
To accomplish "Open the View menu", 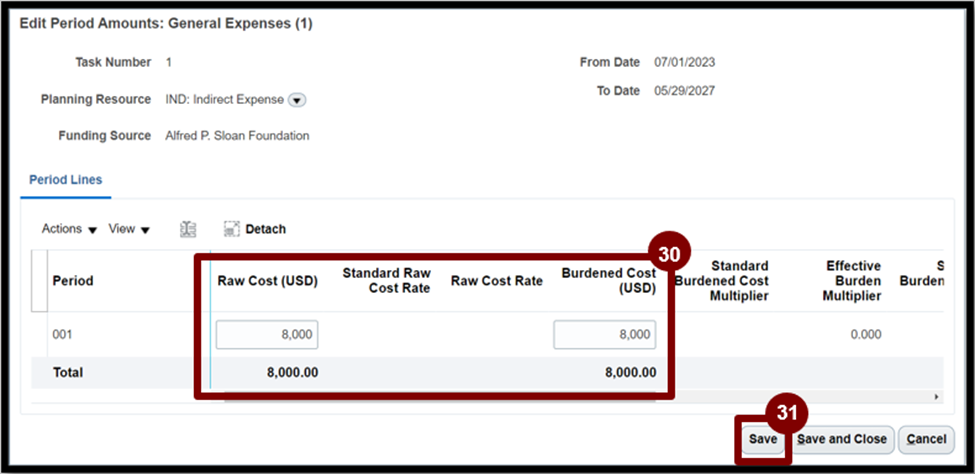I will pyautogui.click(x=129, y=229).
